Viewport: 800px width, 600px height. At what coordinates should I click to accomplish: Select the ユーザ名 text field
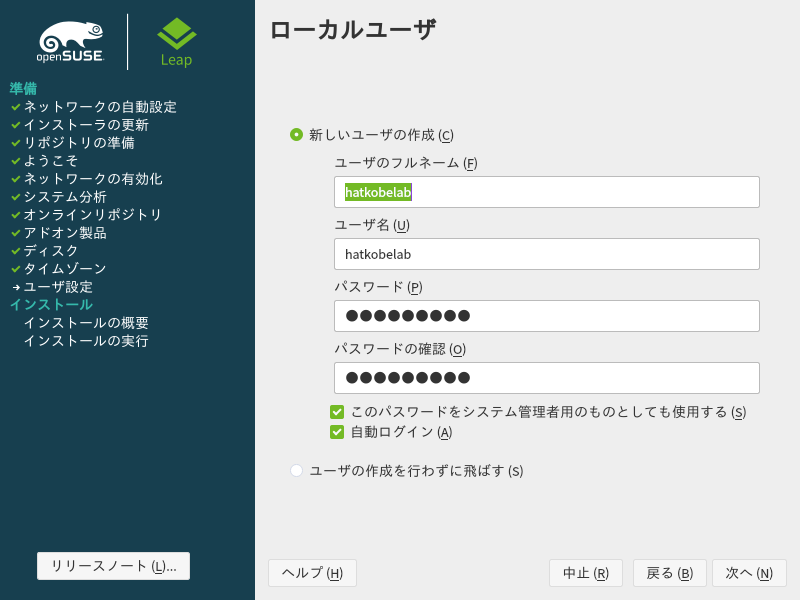(x=547, y=254)
